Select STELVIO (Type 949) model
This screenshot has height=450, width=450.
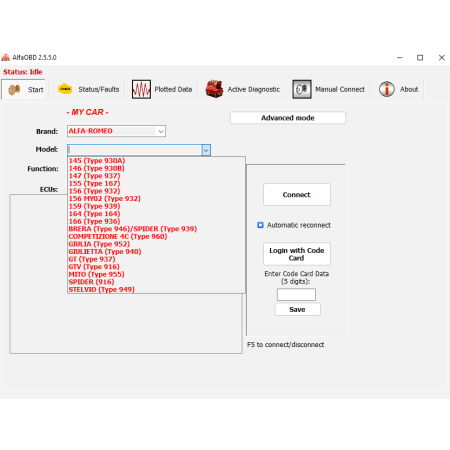pos(156,289)
